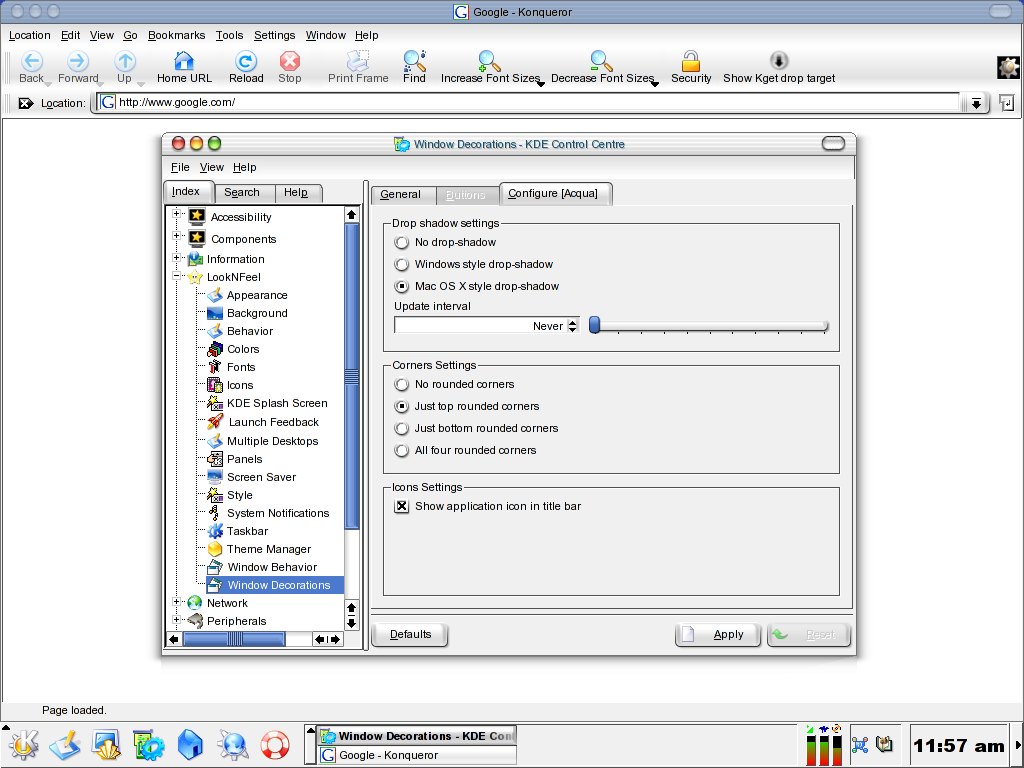Screen dimensions: 1024x768
Task: Open the Home URL icon
Action: 184,61
